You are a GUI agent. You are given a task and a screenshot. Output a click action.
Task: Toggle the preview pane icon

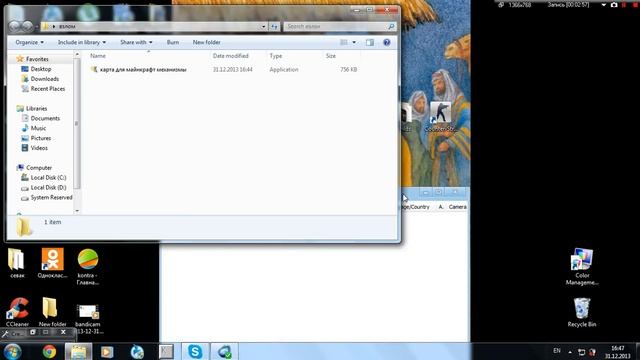[370, 42]
